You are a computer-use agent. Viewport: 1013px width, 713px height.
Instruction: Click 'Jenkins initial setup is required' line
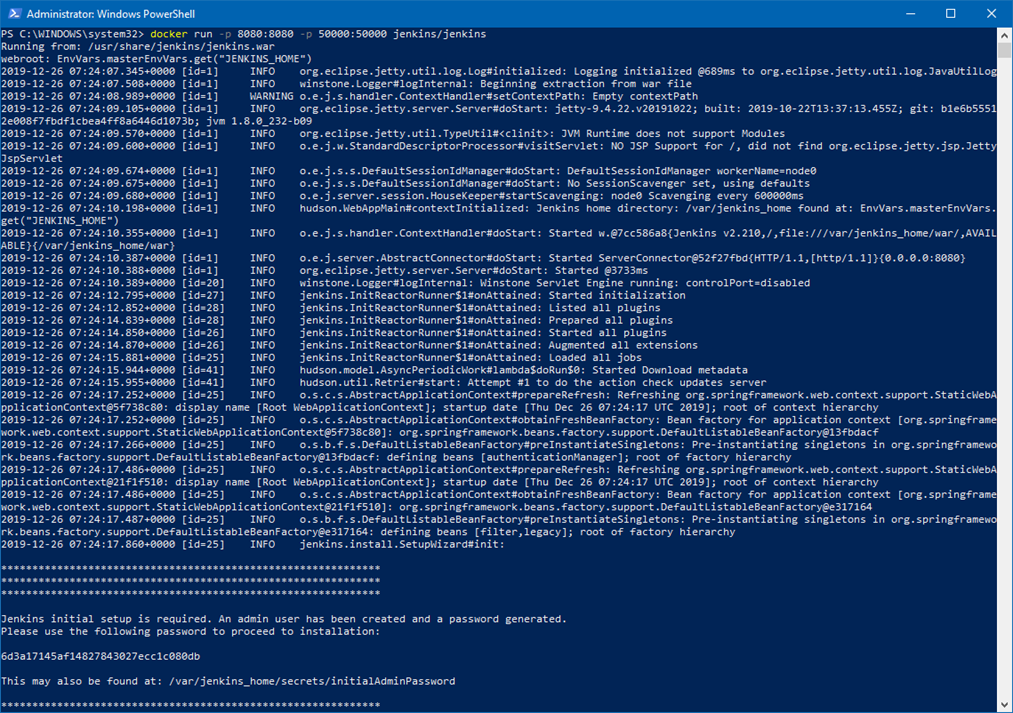coord(284,619)
